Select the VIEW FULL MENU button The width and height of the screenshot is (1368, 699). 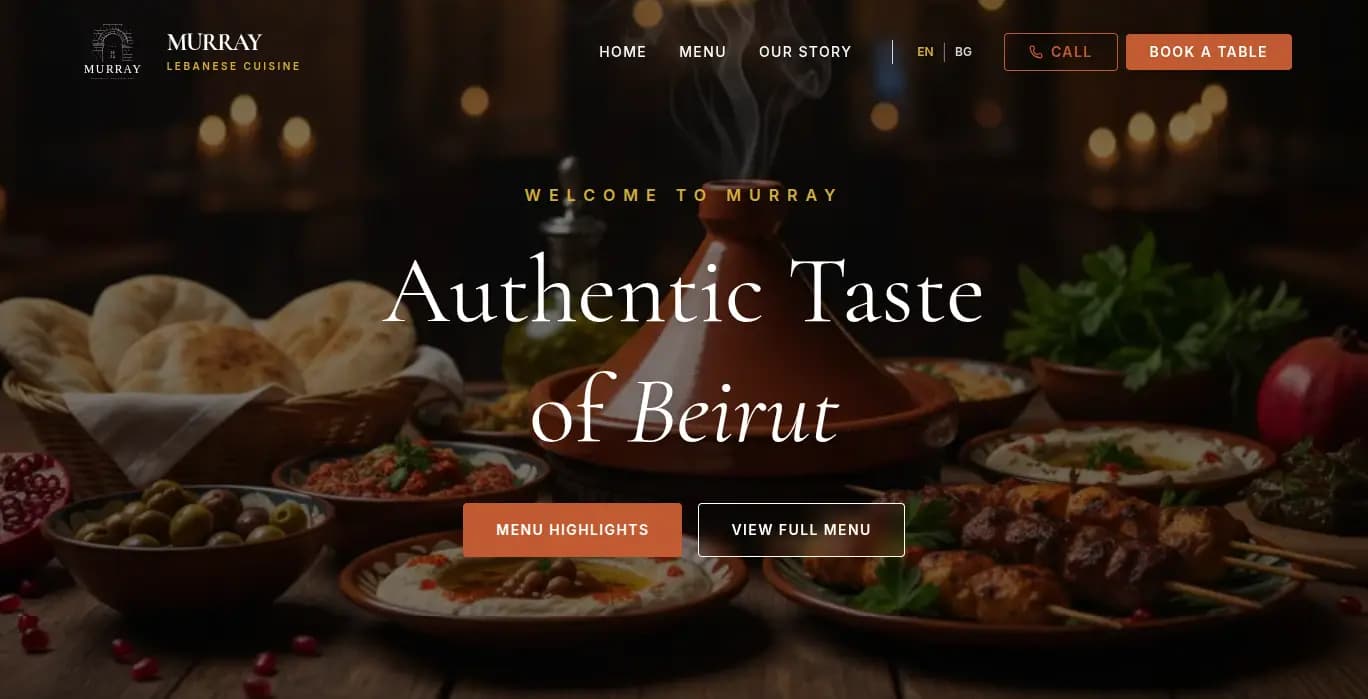[801, 529]
